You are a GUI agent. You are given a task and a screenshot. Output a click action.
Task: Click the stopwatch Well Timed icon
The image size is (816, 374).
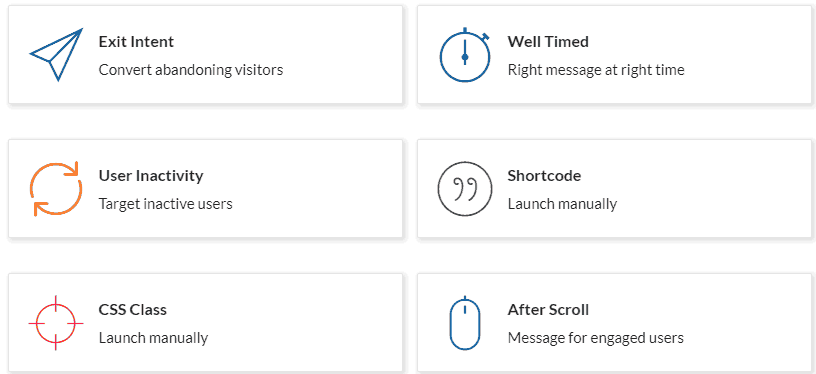pos(465,55)
